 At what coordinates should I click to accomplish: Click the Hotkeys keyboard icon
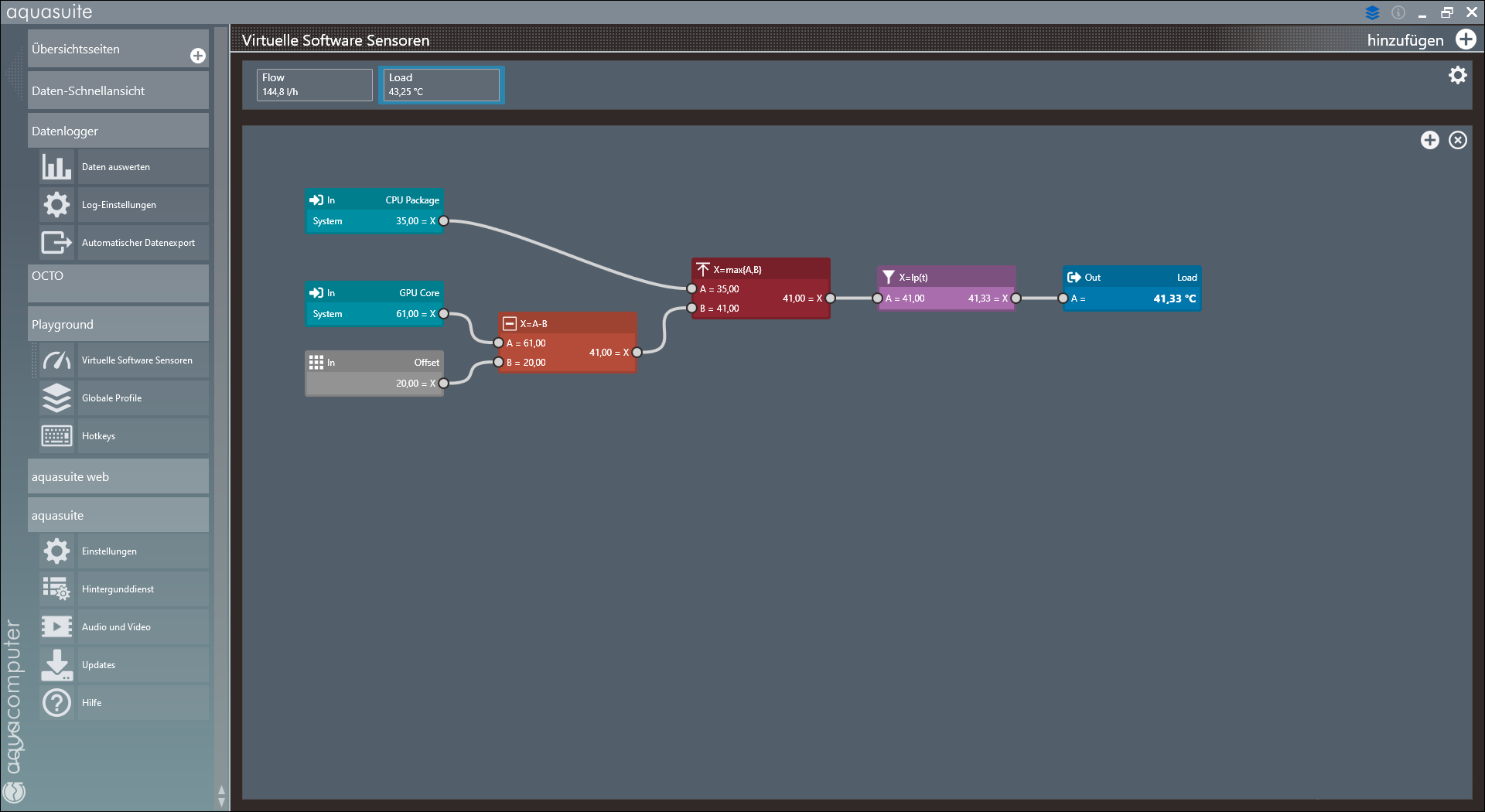56,436
